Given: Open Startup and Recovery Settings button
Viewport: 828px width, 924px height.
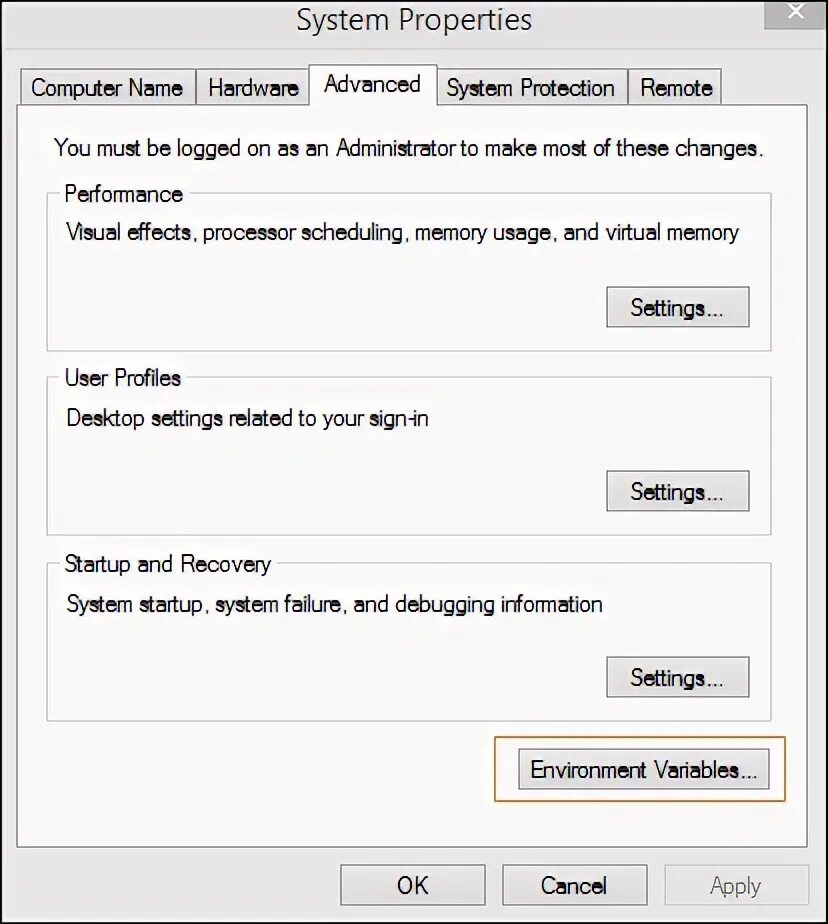Looking at the screenshot, I should [678, 677].
